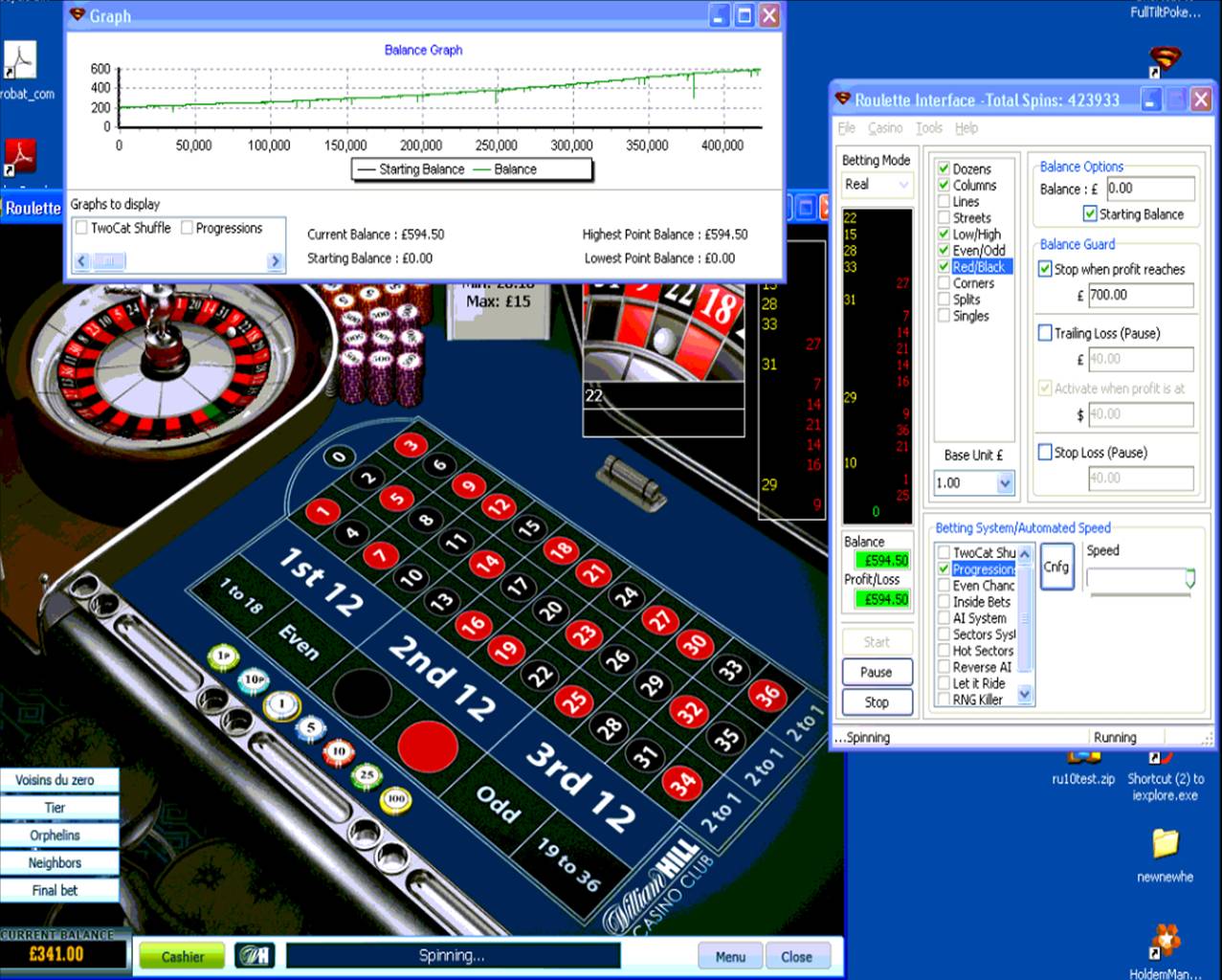Open the Help menu
Image resolution: width=1222 pixels, height=980 pixels.
(x=966, y=127)
